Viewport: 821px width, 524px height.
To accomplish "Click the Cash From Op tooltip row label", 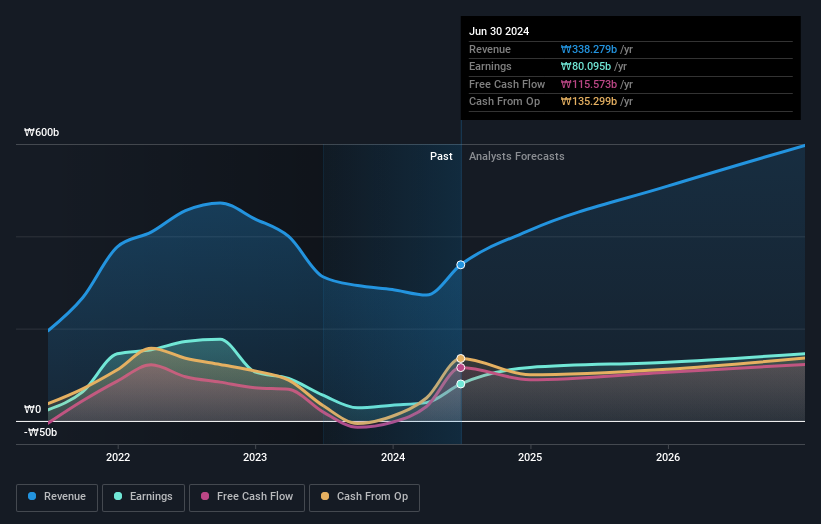I will pos(504,102).
